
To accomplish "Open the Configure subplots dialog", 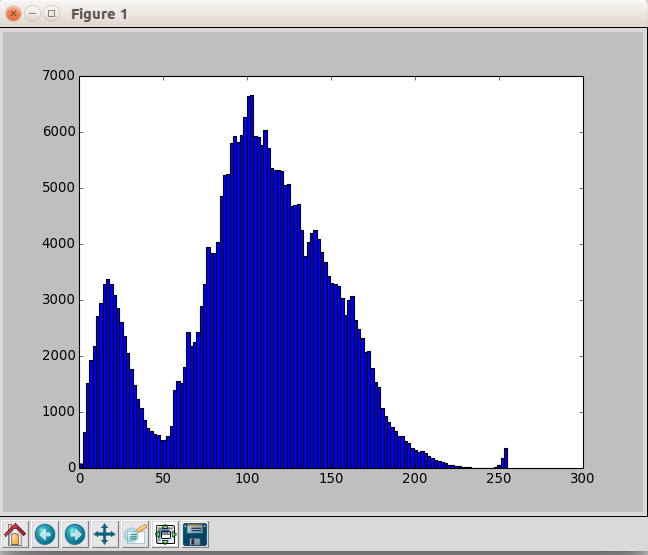I will 165,534.
